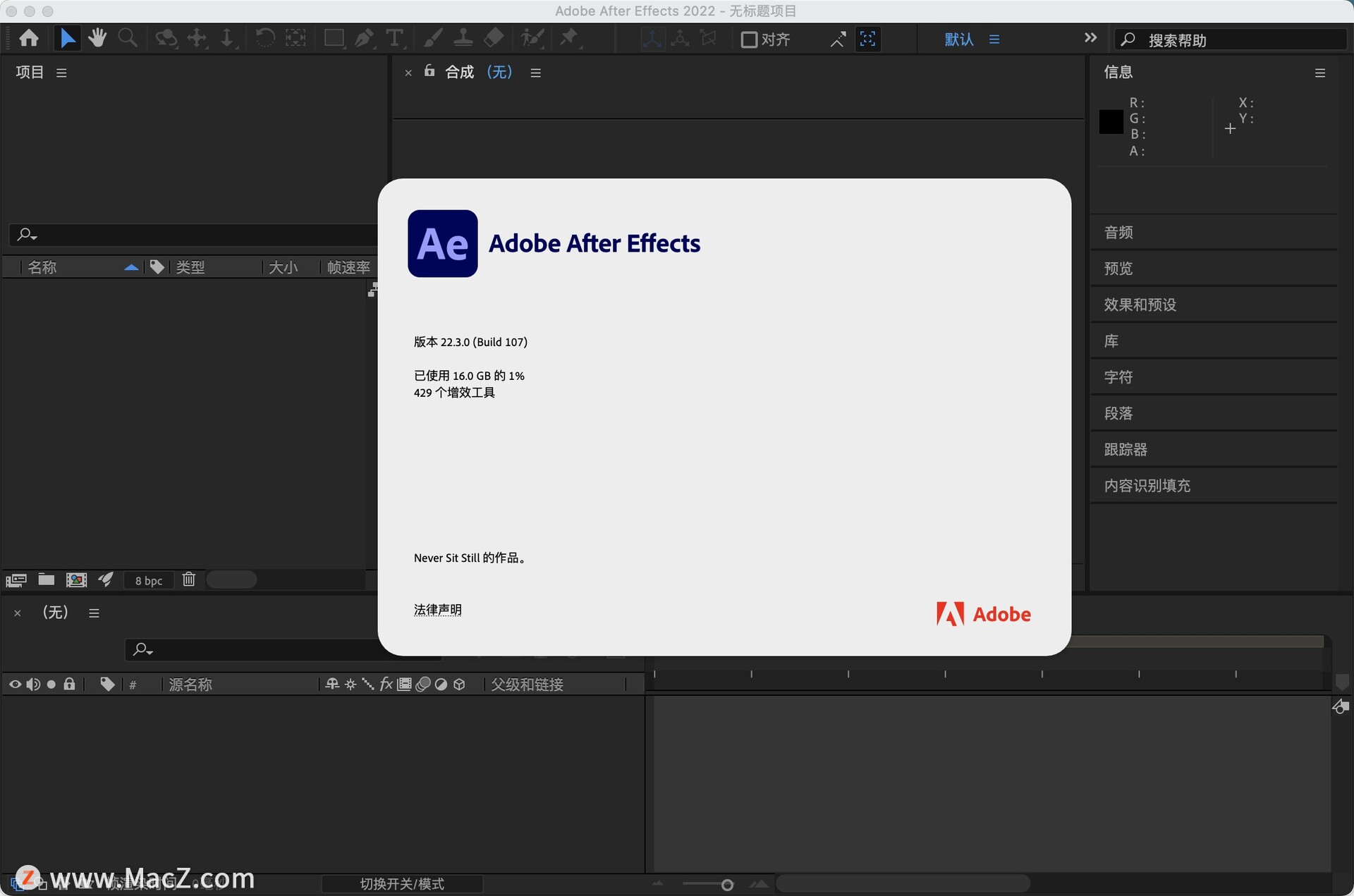The image size is (1354, 896).
Task: Open Interpret Footage from project footer
Action: coord(16,580)
